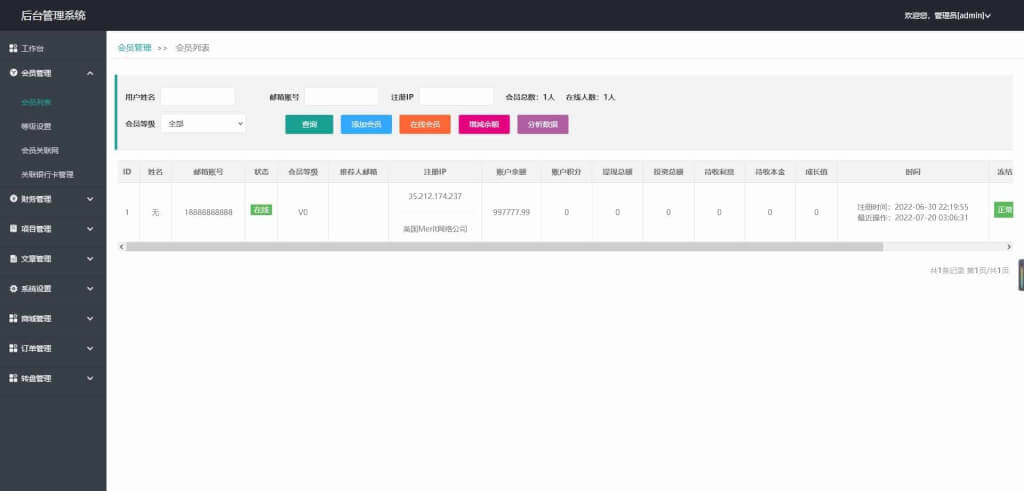The image size is (1024, 491).
Task: Click the balance value 997777.99
Action: [511, 212]
